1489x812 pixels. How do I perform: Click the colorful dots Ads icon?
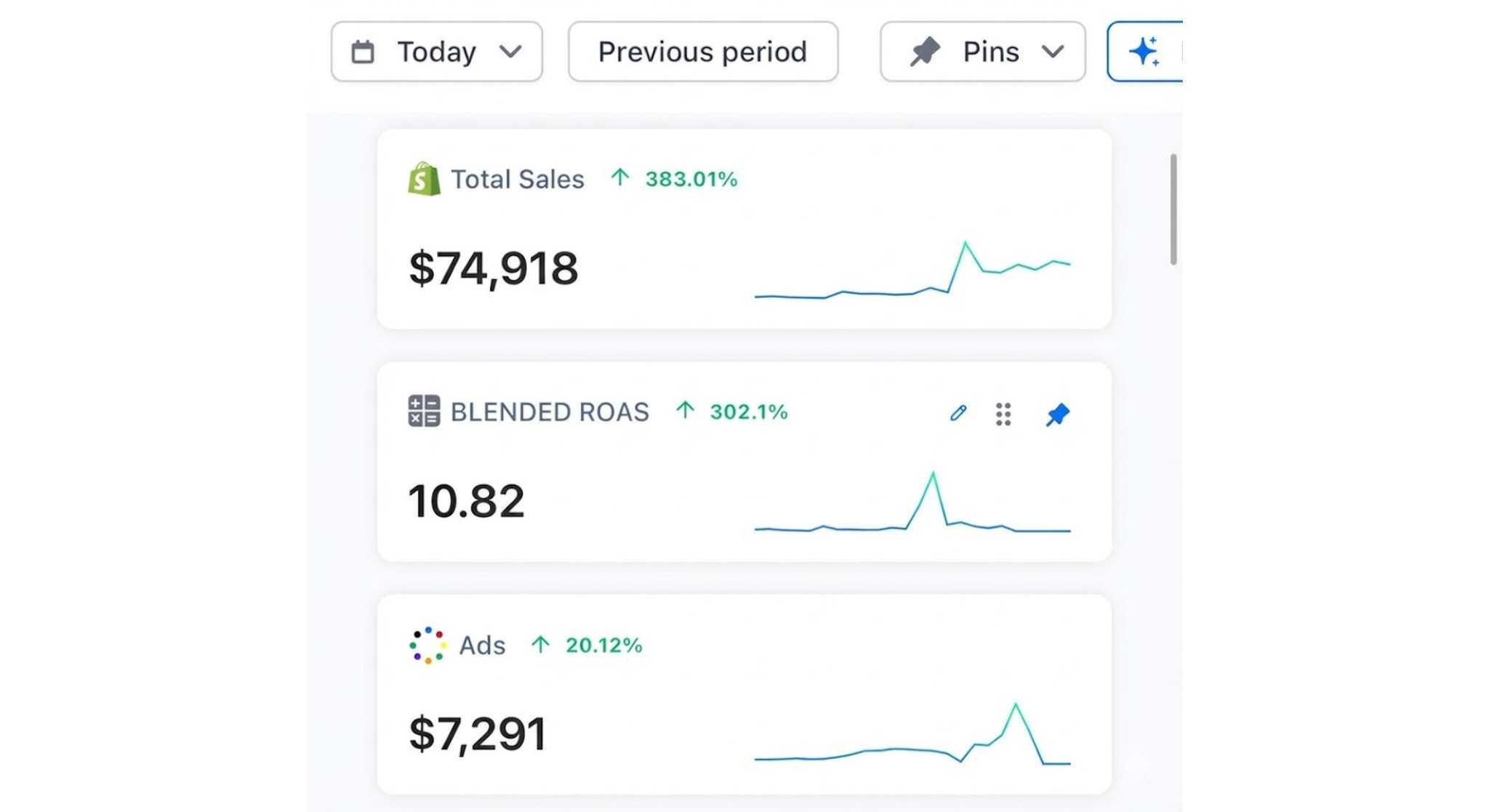428,645
